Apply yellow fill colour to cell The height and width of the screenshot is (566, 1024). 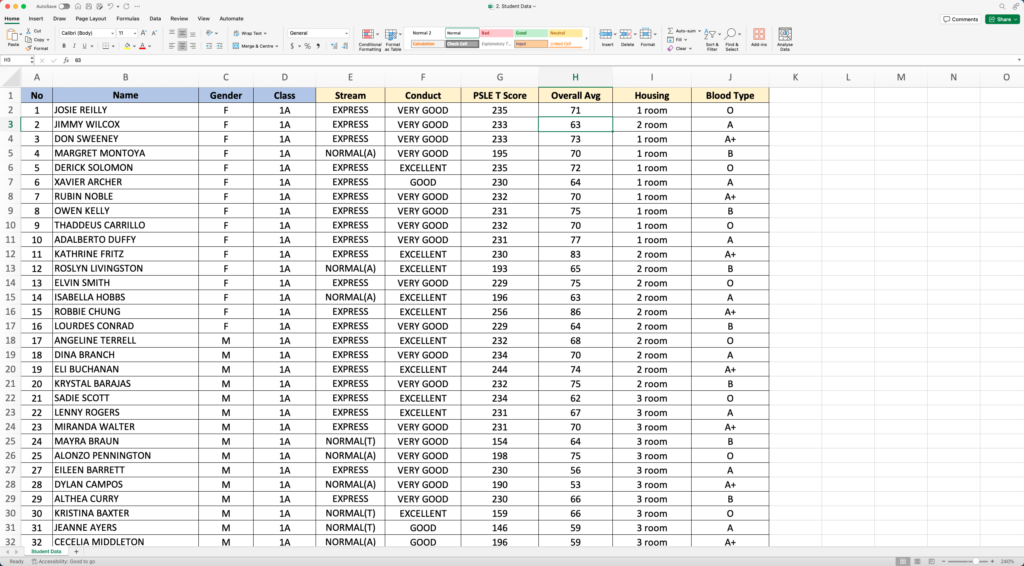point(127,46)
